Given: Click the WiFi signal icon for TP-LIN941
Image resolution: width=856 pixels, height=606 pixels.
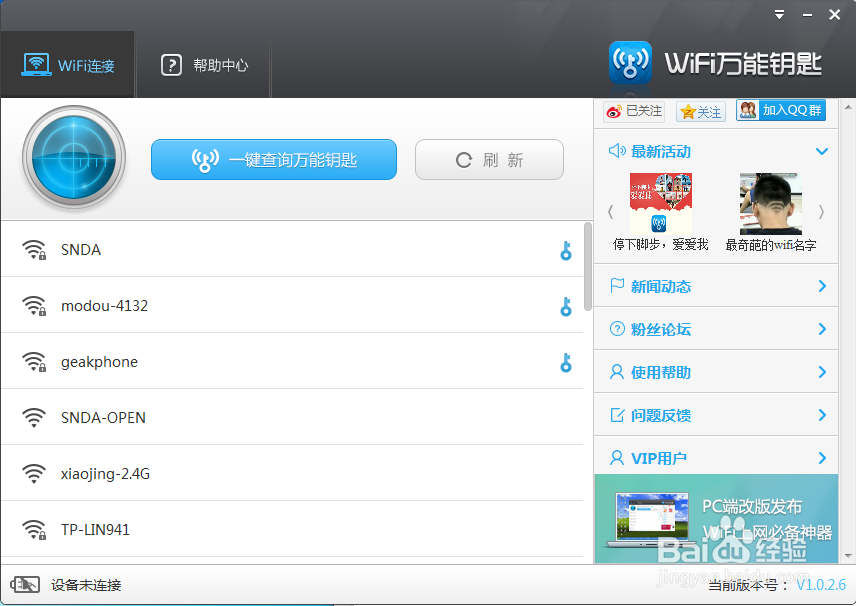Looking at the screenshot, I should pyautogui.click(x=34, y=530).
